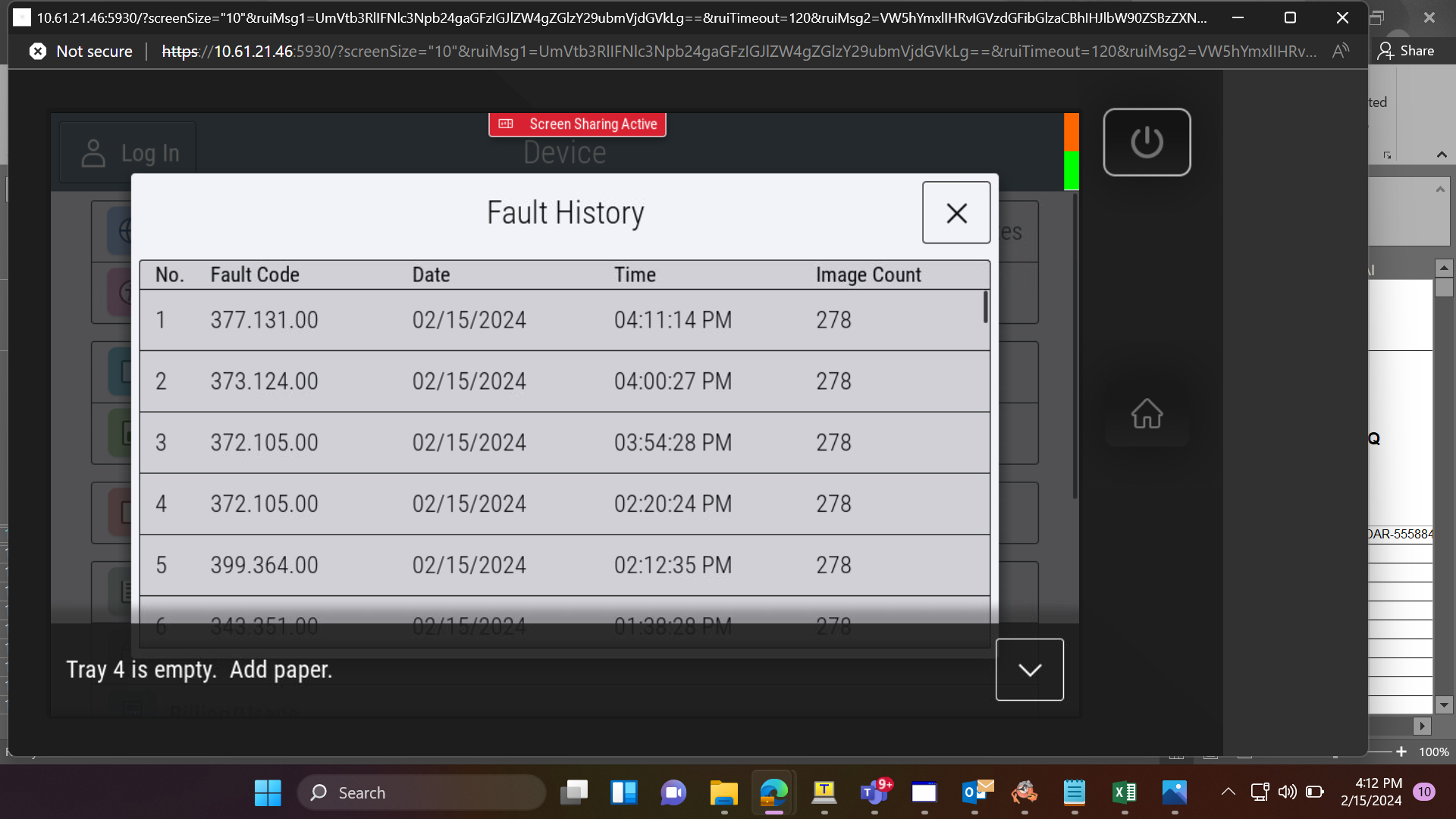Go to the device Home screen icon
1456x819 pixels.
click(x=1147, y=414)
